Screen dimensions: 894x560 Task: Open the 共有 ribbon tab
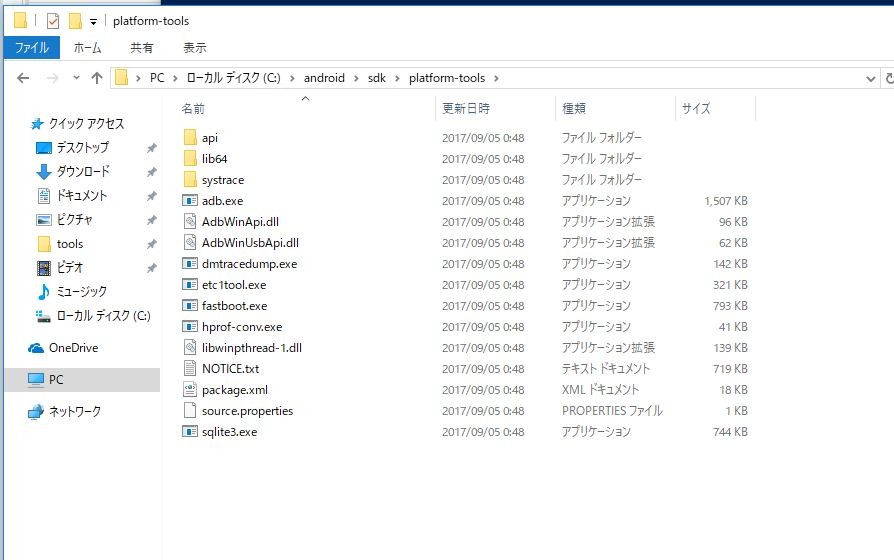[x=141, y=47]
